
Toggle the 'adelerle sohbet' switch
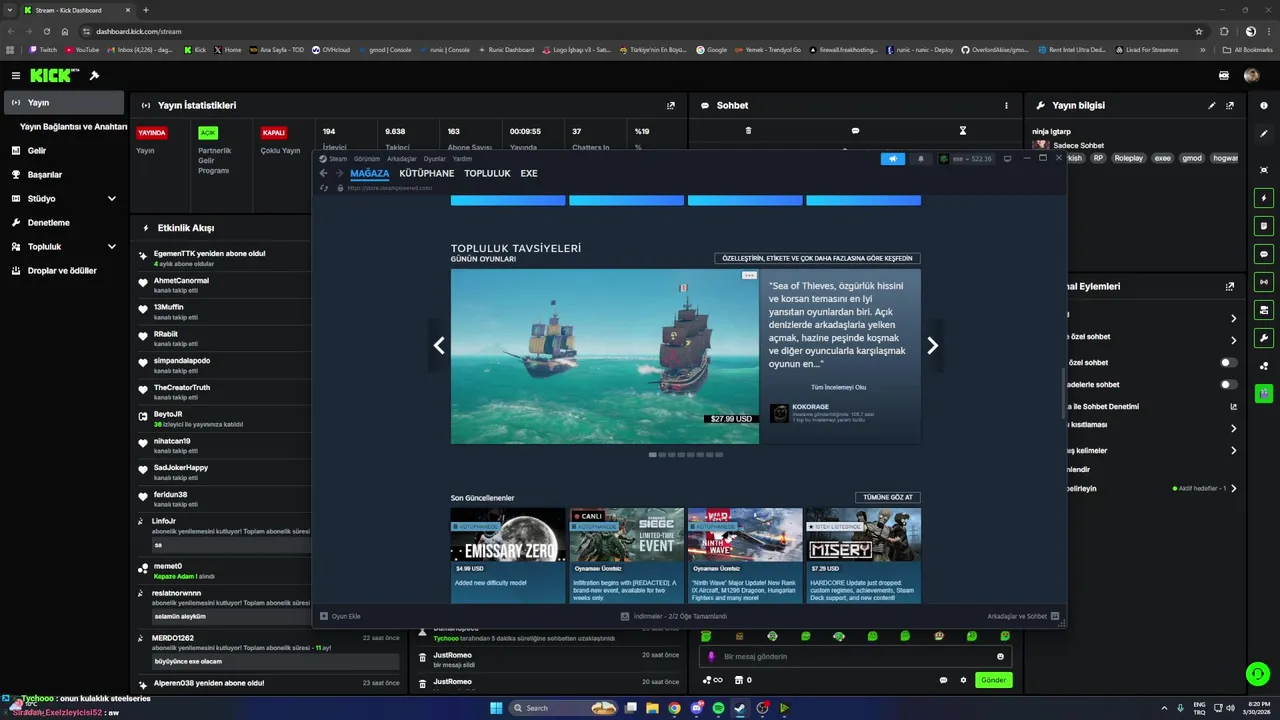point(1229,384)
